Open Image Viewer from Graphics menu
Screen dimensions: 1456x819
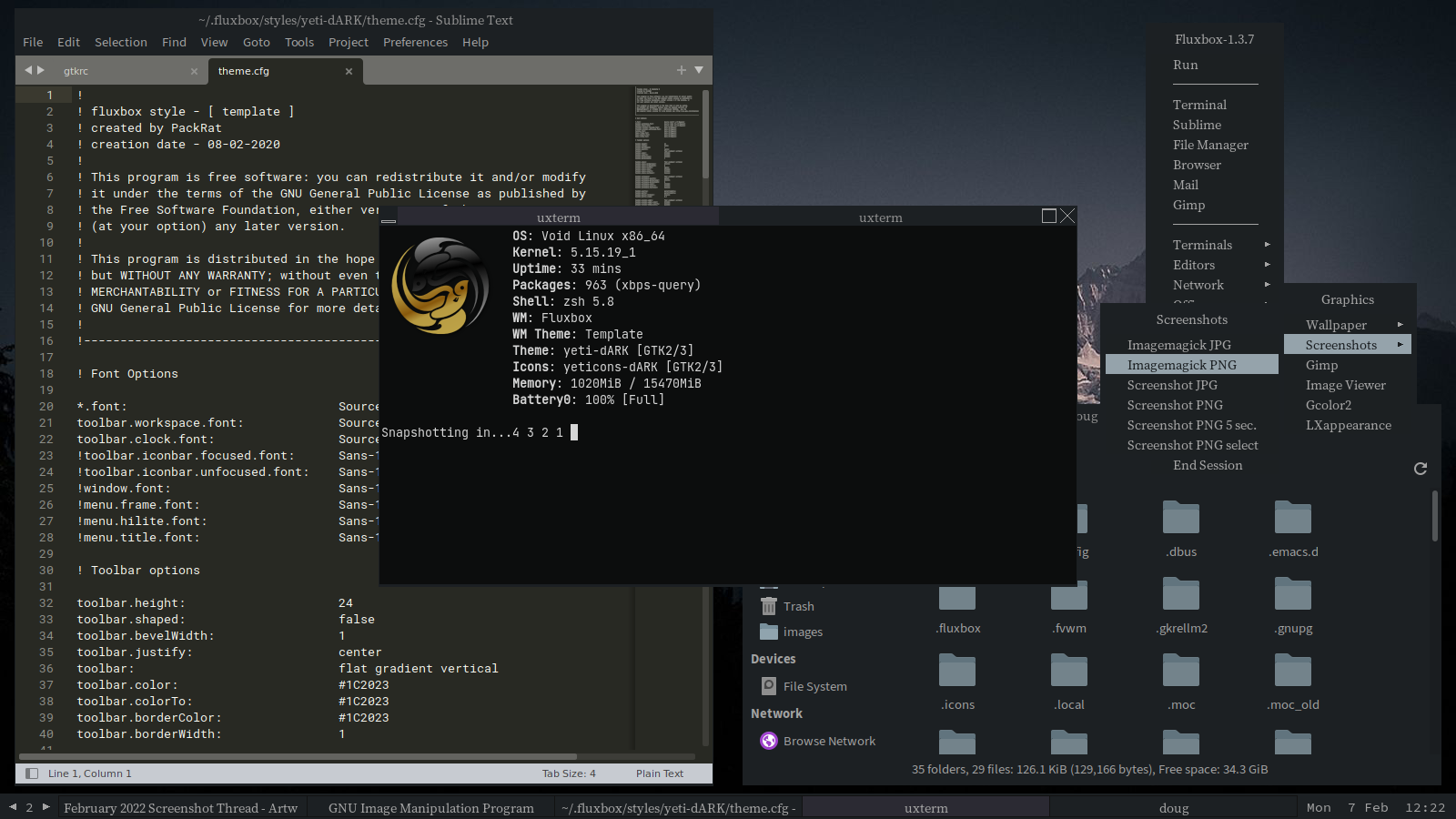tap(1346, 385)
